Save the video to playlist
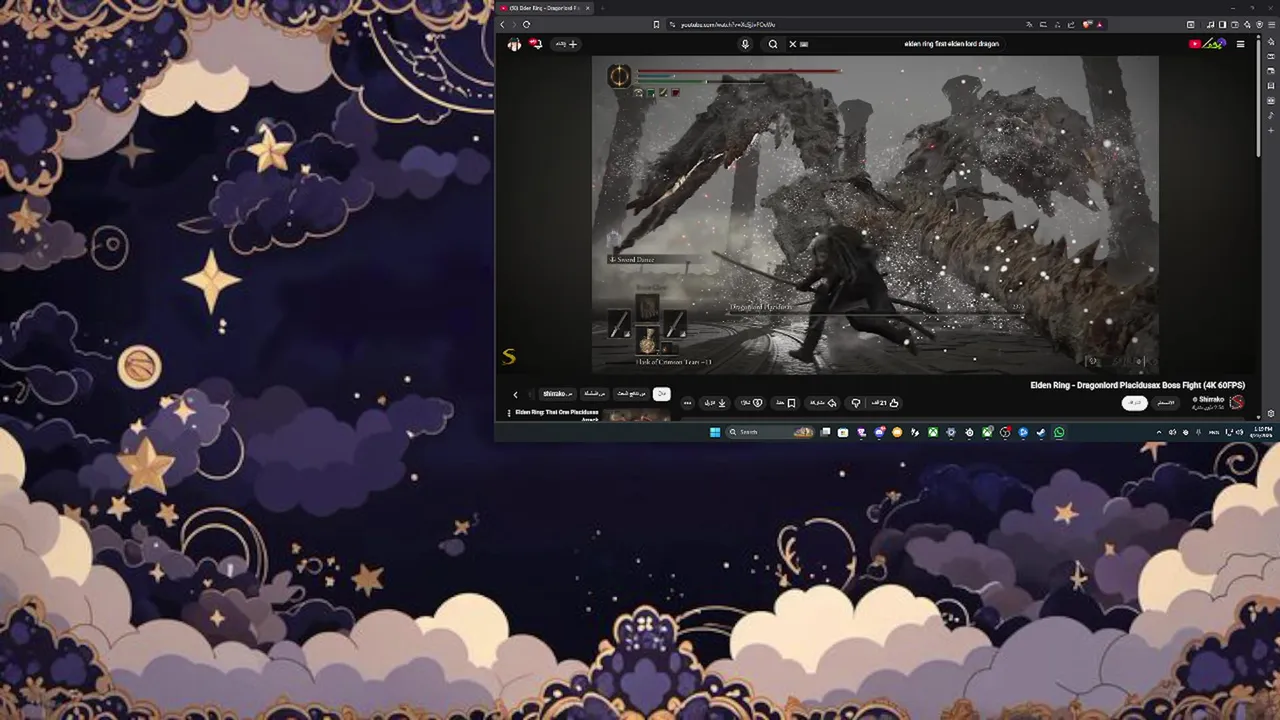This screenshot has height=720, width=1280. click(785, 403)
